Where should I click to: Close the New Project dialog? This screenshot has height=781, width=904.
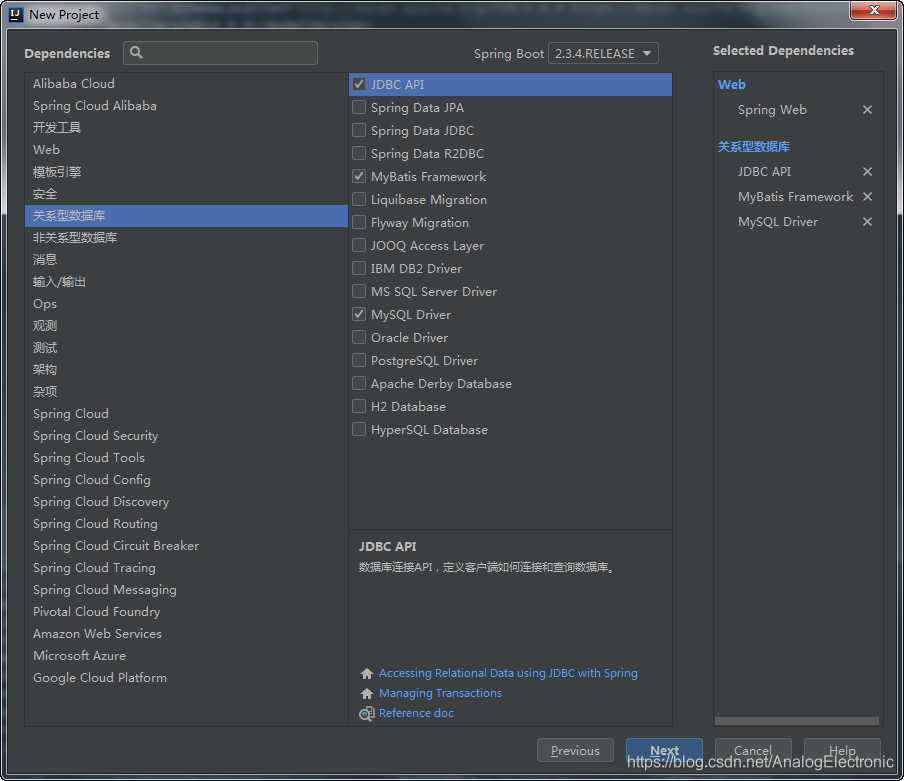tap(874, 10)
